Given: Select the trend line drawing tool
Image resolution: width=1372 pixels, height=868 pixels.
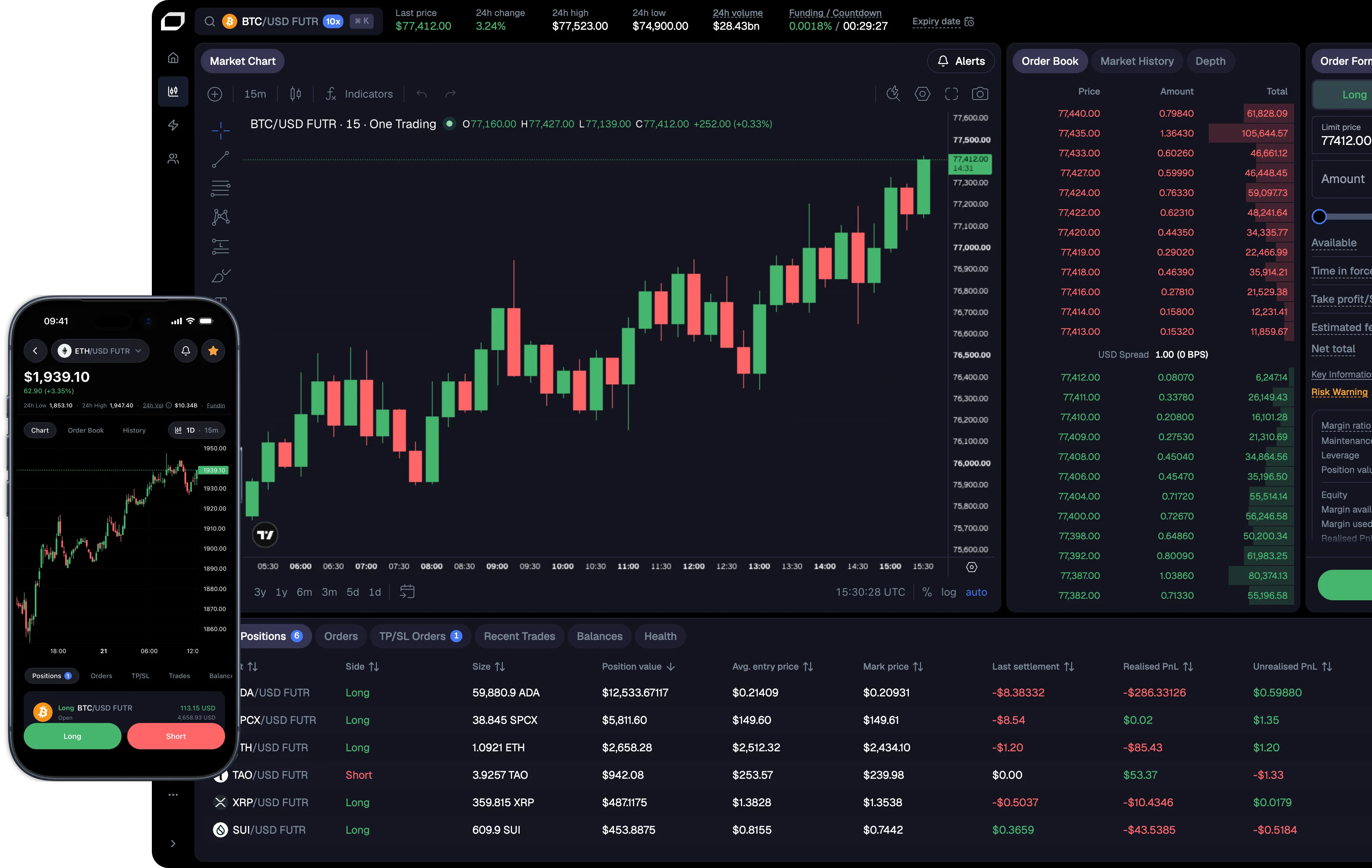Looking at the screenshot, I should click(x=221, y=159).
